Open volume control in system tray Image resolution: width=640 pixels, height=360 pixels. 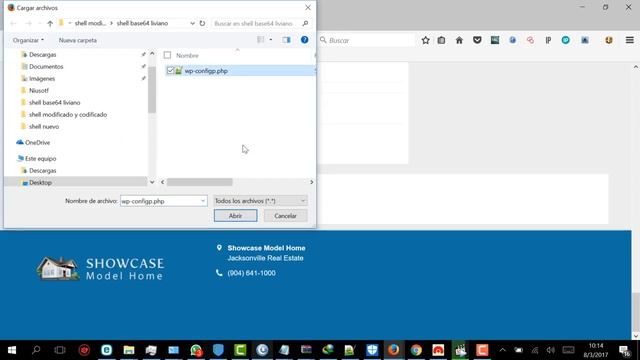(x=551, y=350)
